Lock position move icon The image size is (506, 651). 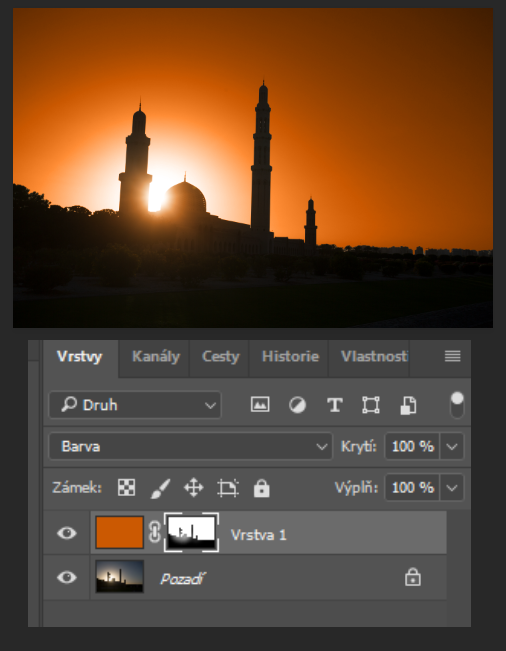click(x=193, y=488)
